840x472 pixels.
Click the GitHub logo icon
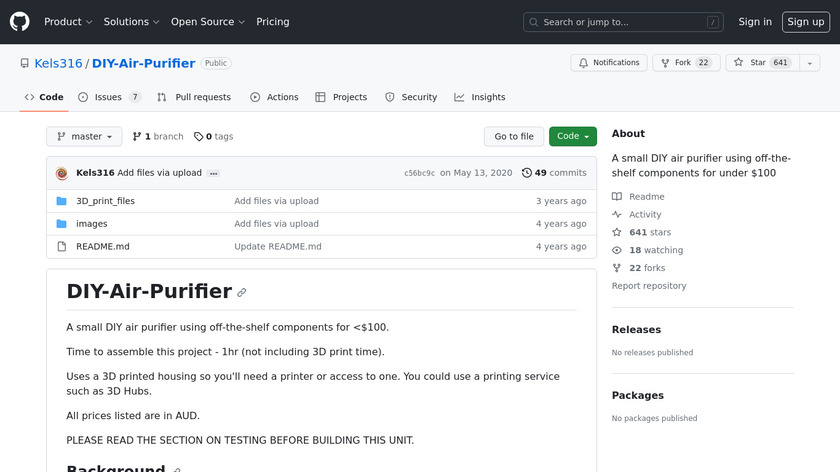(20, 22)
